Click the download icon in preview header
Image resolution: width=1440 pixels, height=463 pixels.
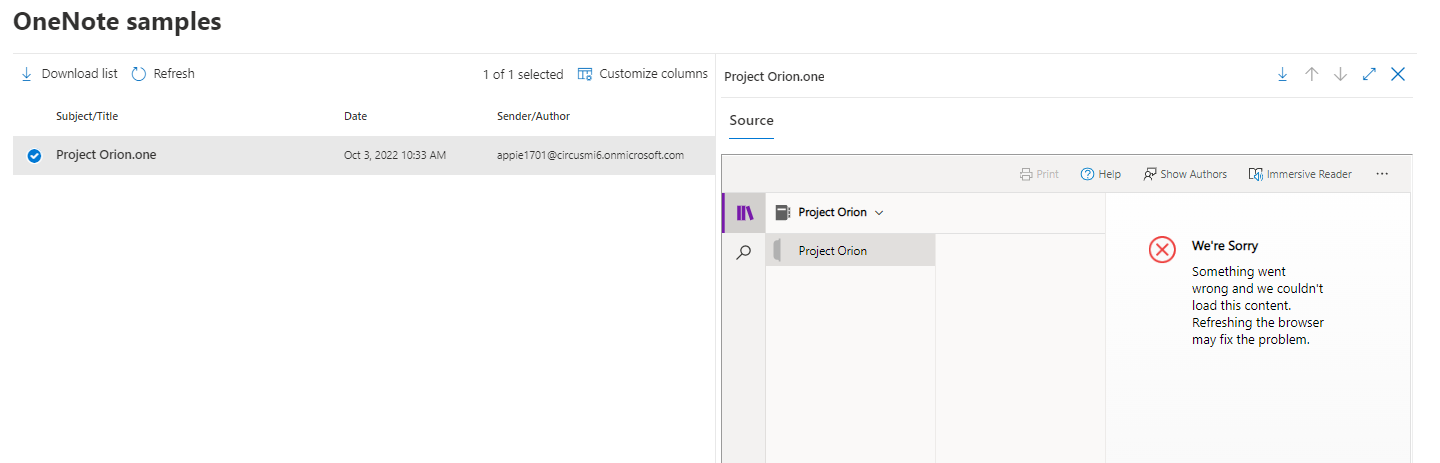pyautogui.click(x=1282, y=75)
